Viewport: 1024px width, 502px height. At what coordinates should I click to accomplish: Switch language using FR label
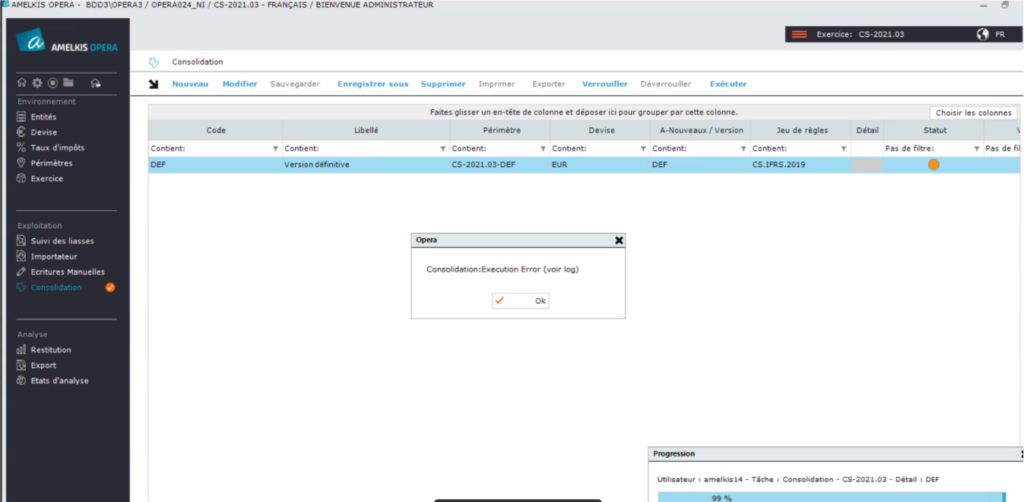[1000, 35]
